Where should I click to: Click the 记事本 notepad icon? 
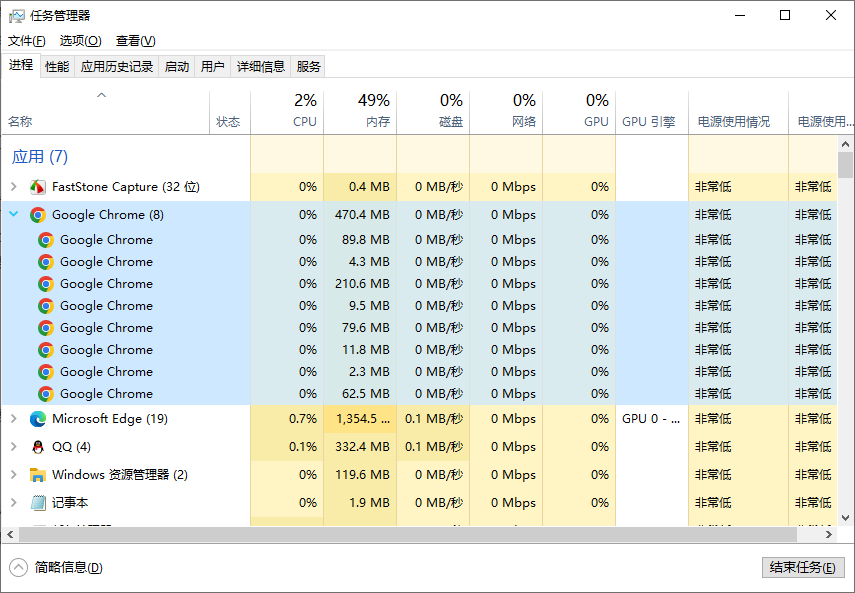coord(37,502)
